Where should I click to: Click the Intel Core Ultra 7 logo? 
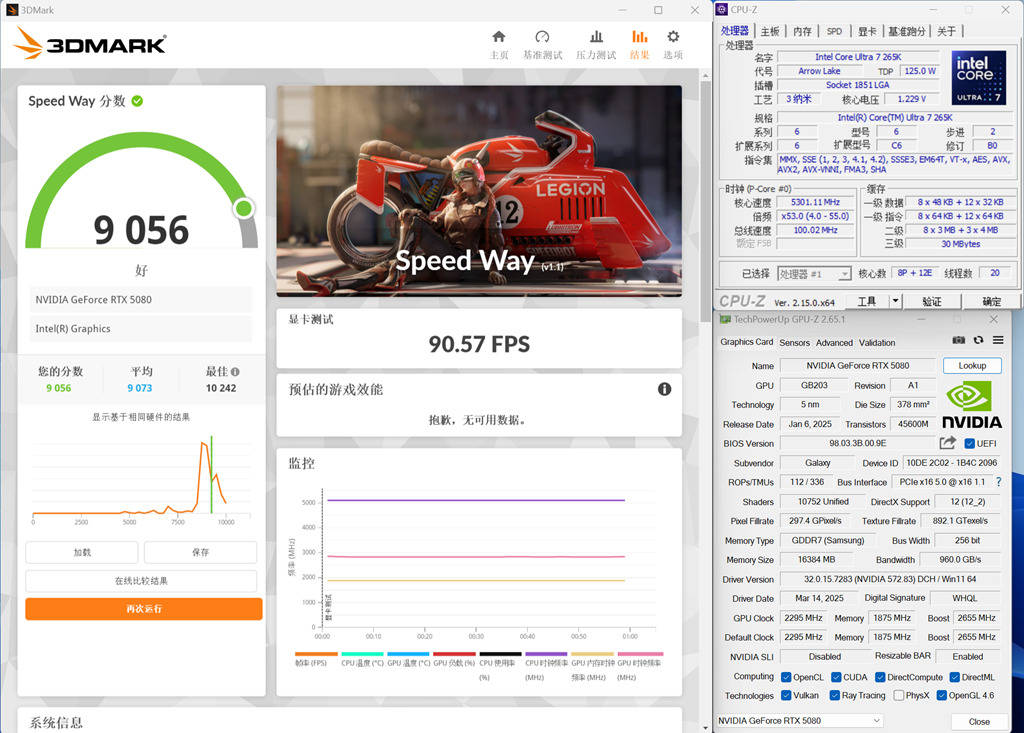[x=978, y=78]
